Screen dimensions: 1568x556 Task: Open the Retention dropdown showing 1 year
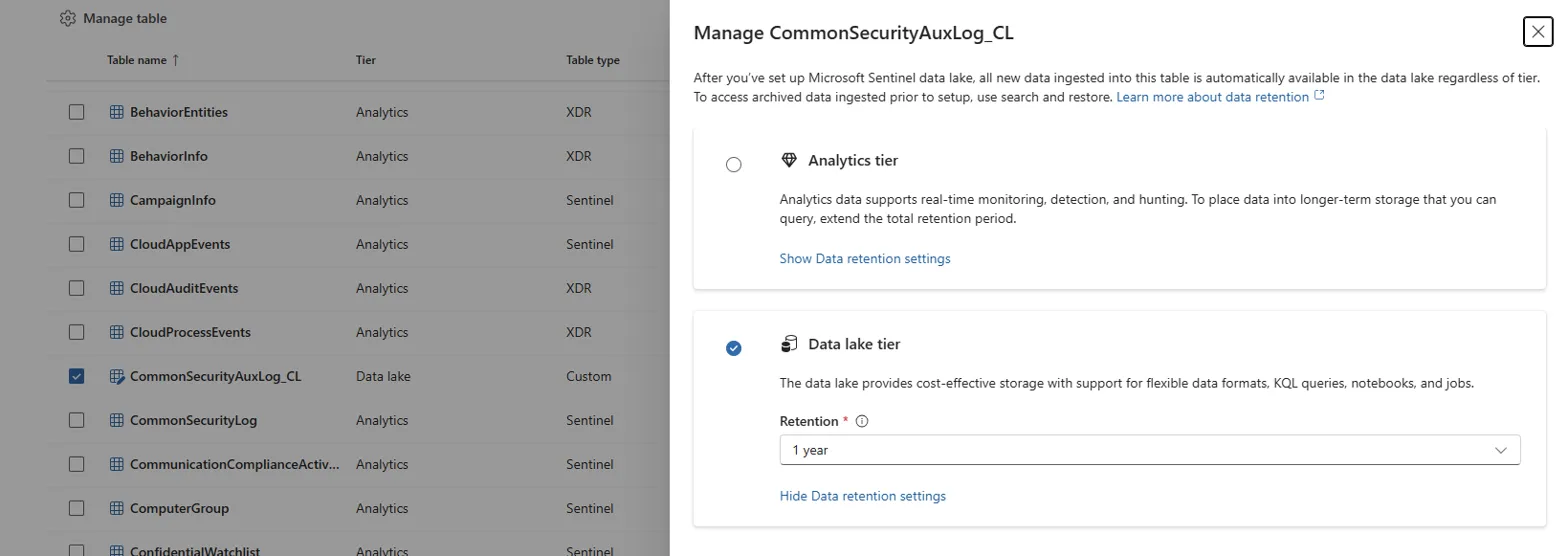pyautogui.click(x=1150, y=450)
